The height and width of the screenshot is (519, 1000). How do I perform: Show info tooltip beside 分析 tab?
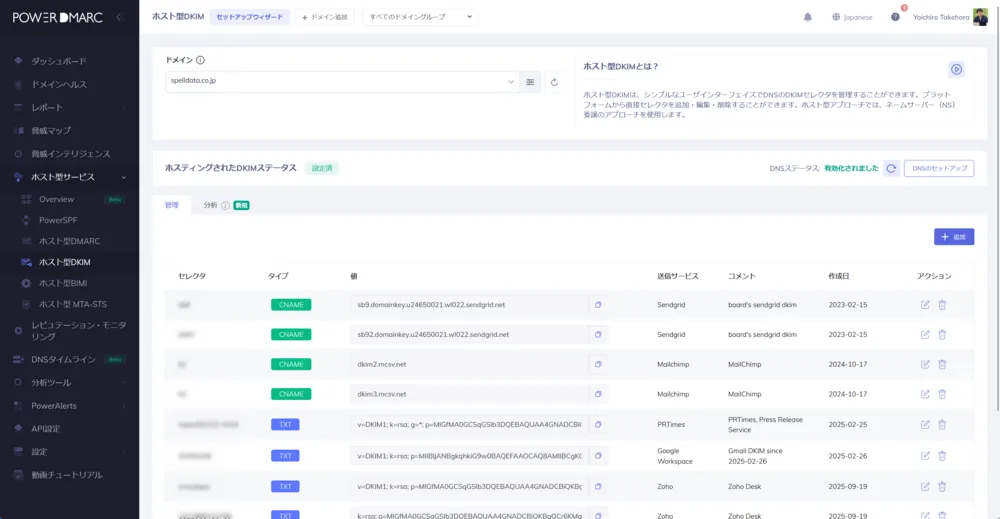tap(225, 205)
